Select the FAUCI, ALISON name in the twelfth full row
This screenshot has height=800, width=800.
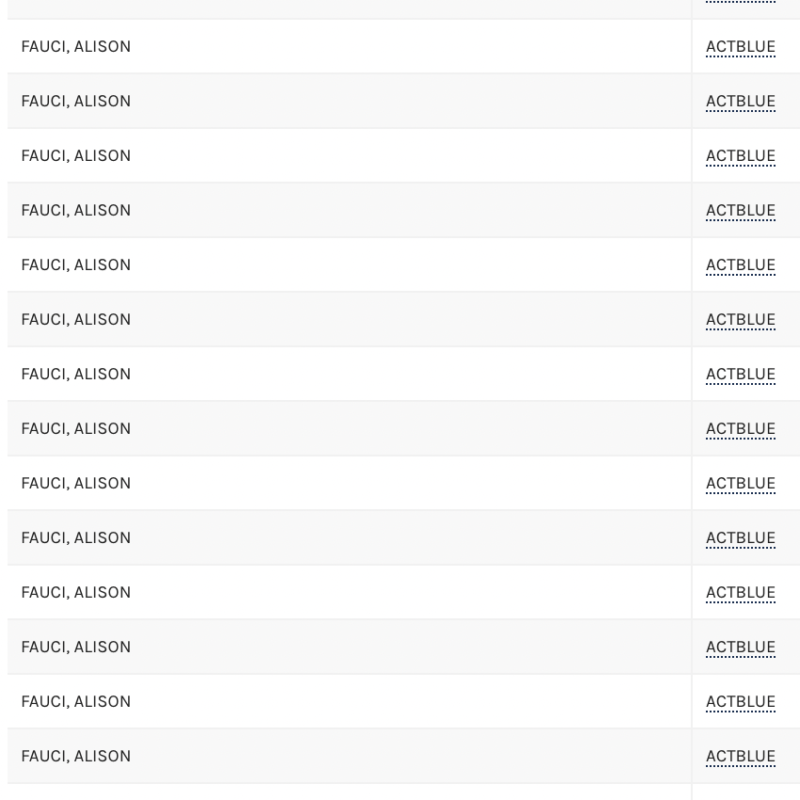[x=76, y=647]
